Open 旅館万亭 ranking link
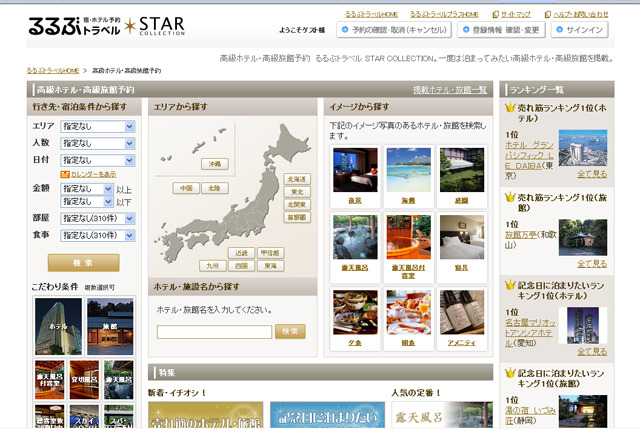This screenshot has width=640, height=429. pos(521,235)
